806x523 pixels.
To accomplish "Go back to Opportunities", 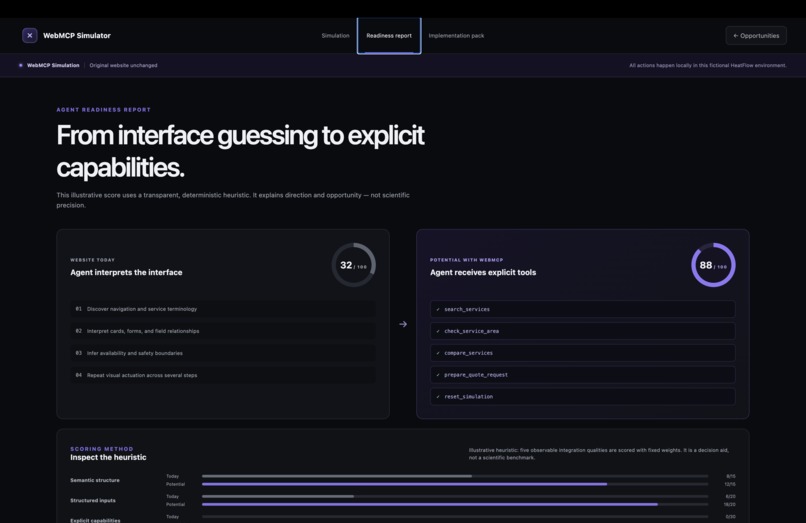I will click(x=756, y=35).
